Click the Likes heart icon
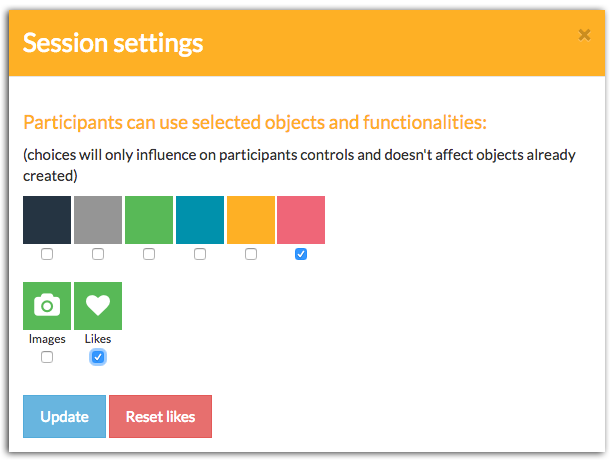 point(98,306)
